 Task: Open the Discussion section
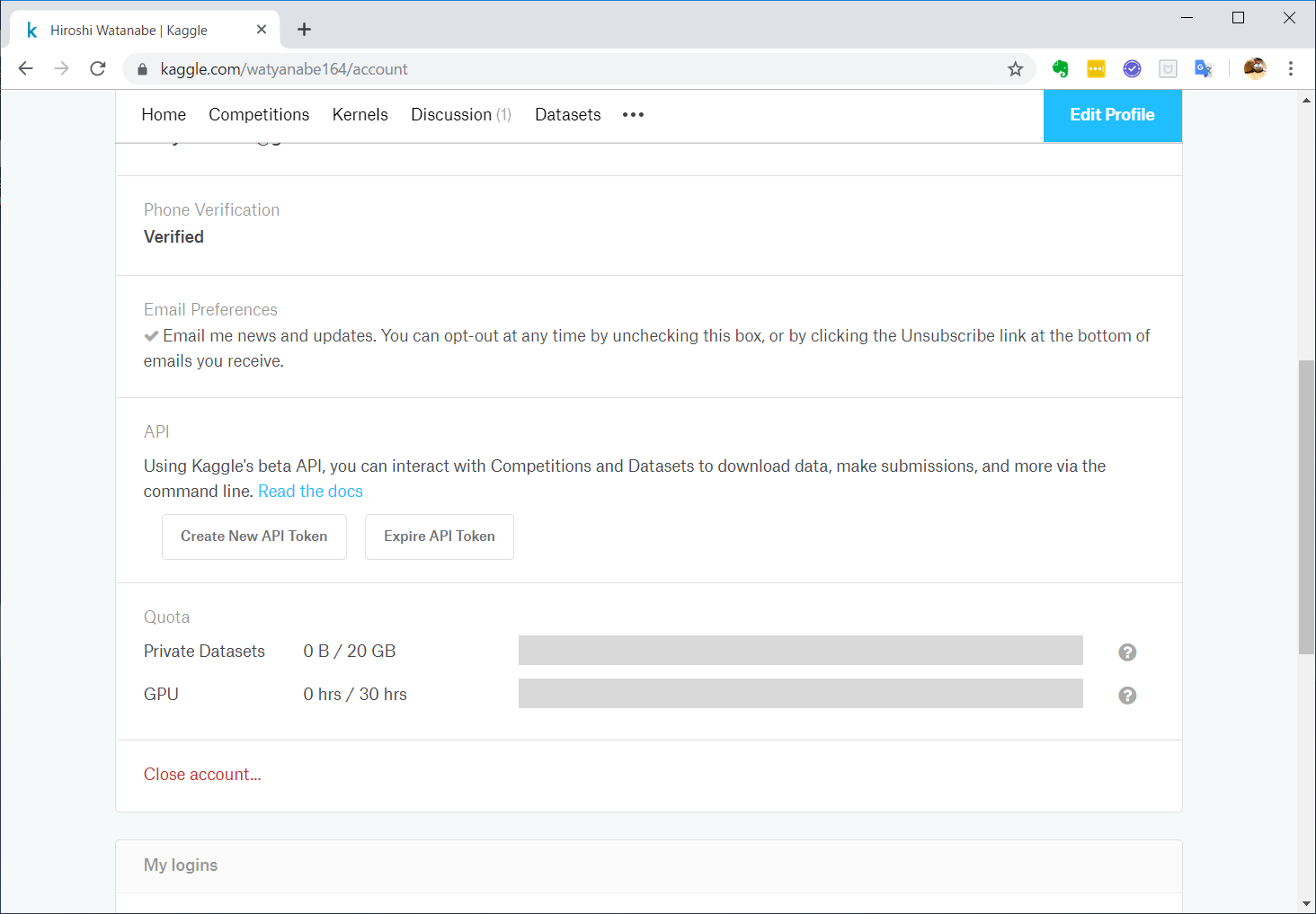451,115
